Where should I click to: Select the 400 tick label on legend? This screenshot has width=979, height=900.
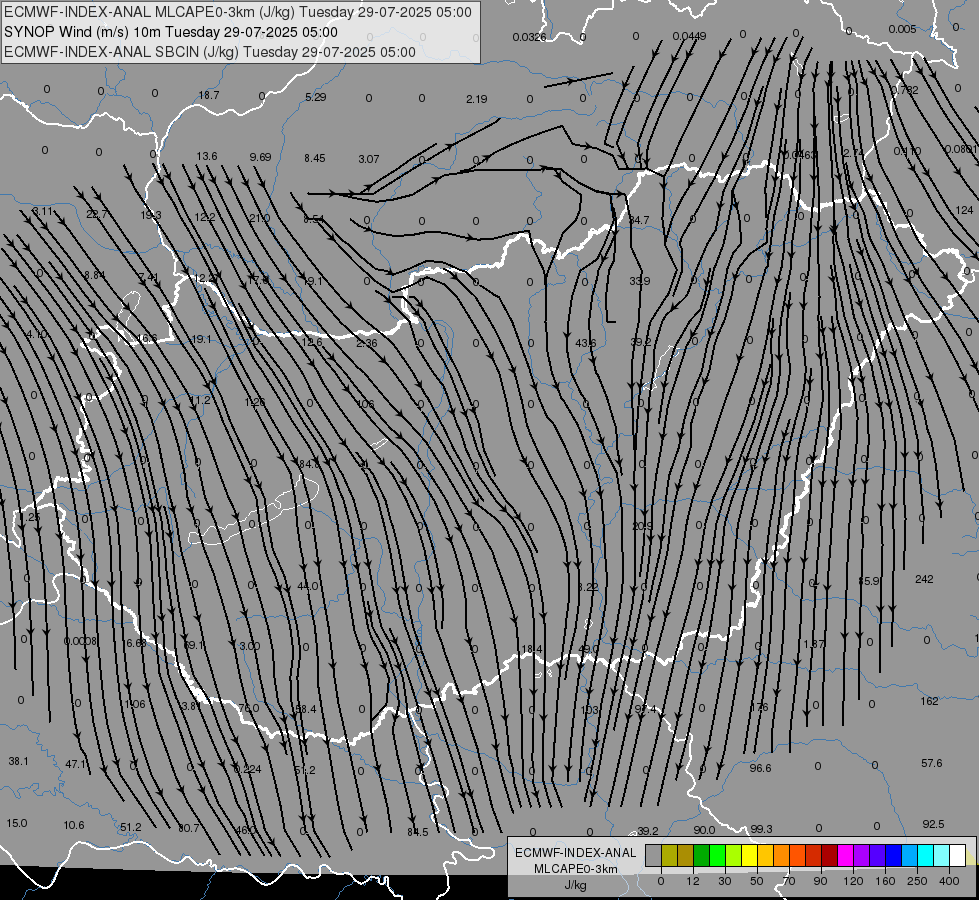(x=949, y=881)
